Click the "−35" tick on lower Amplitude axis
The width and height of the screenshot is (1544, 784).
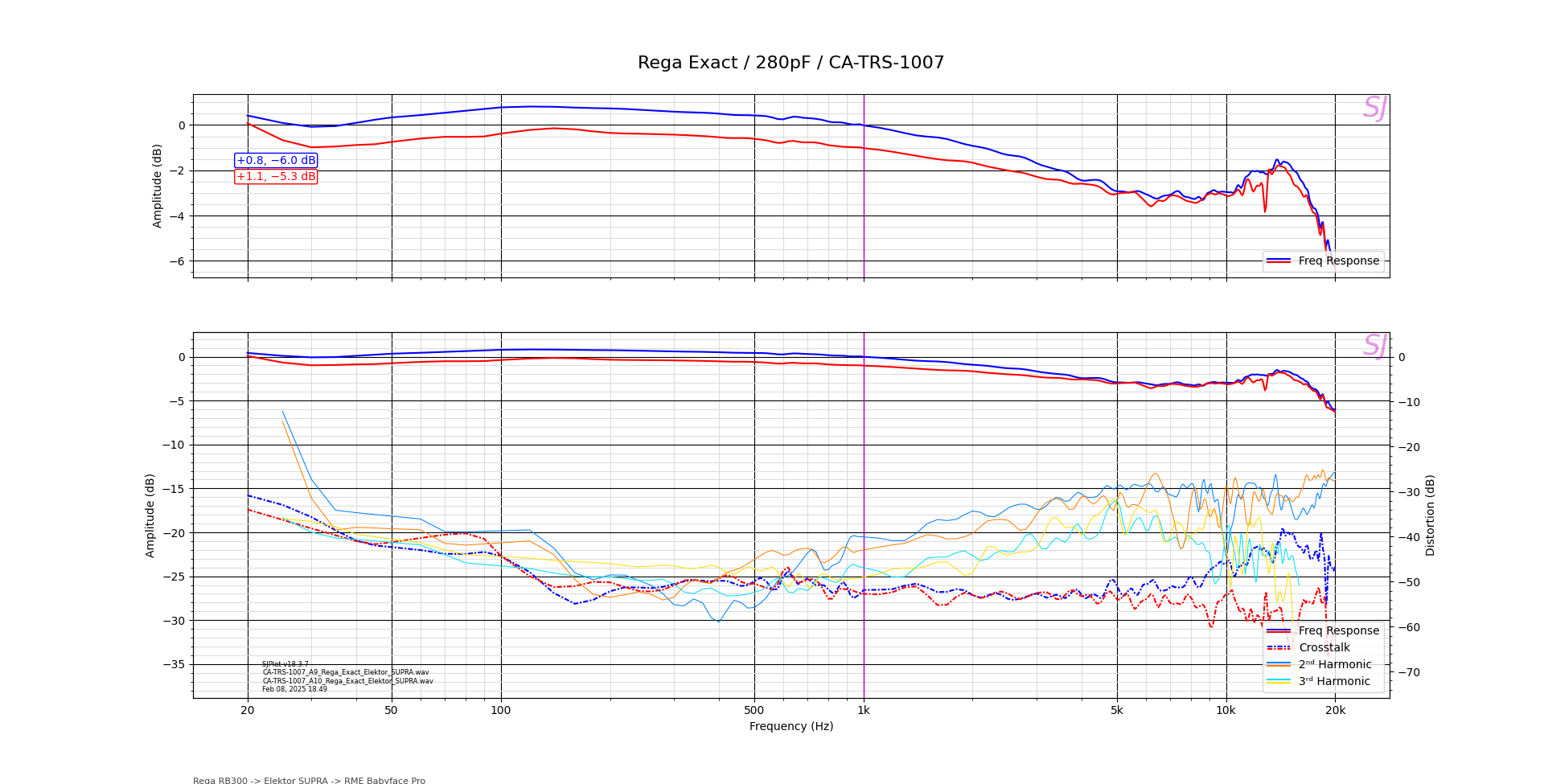[174, 664]
